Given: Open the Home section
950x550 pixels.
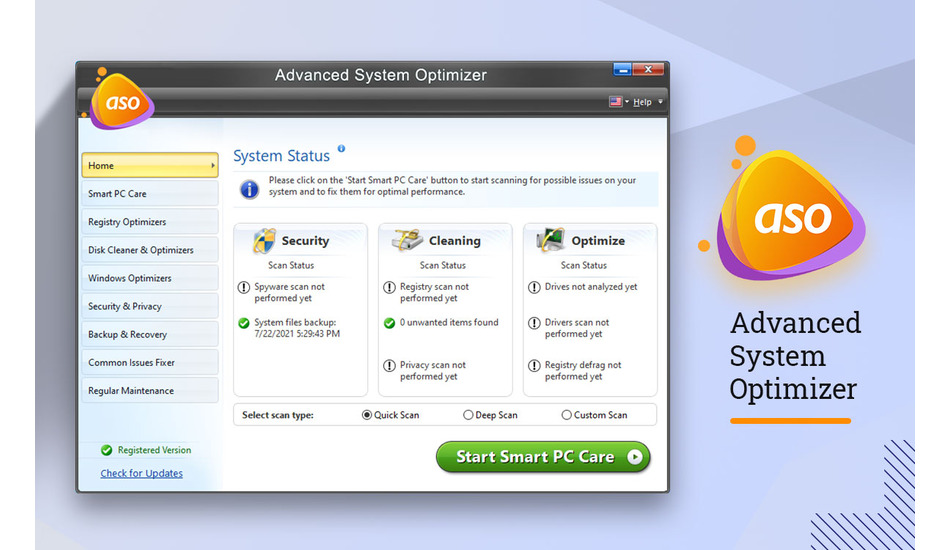Looking at the screenshot, I should point(150,165).
